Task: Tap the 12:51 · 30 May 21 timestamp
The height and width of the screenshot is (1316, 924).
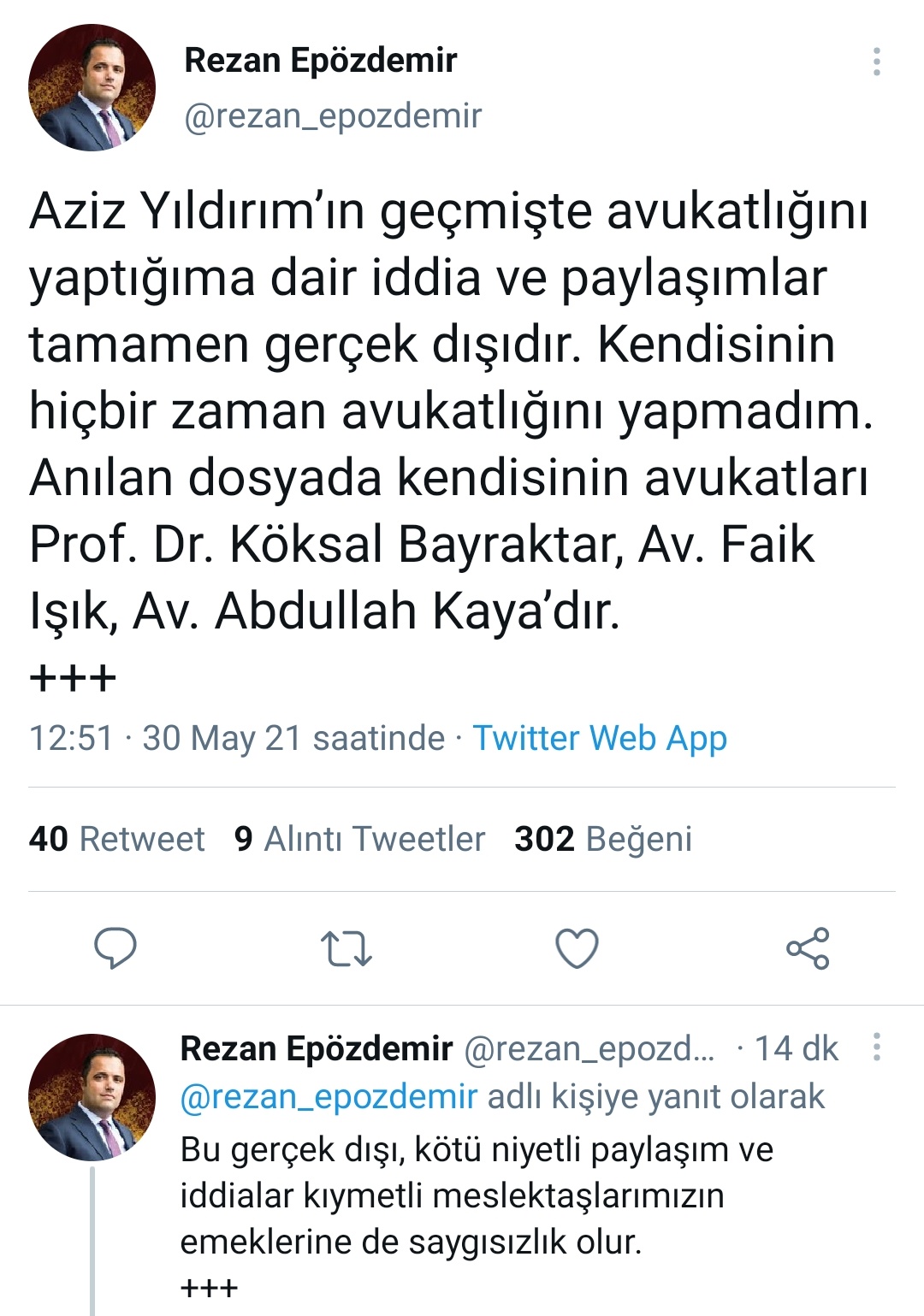Action: [x=238, y=738]
